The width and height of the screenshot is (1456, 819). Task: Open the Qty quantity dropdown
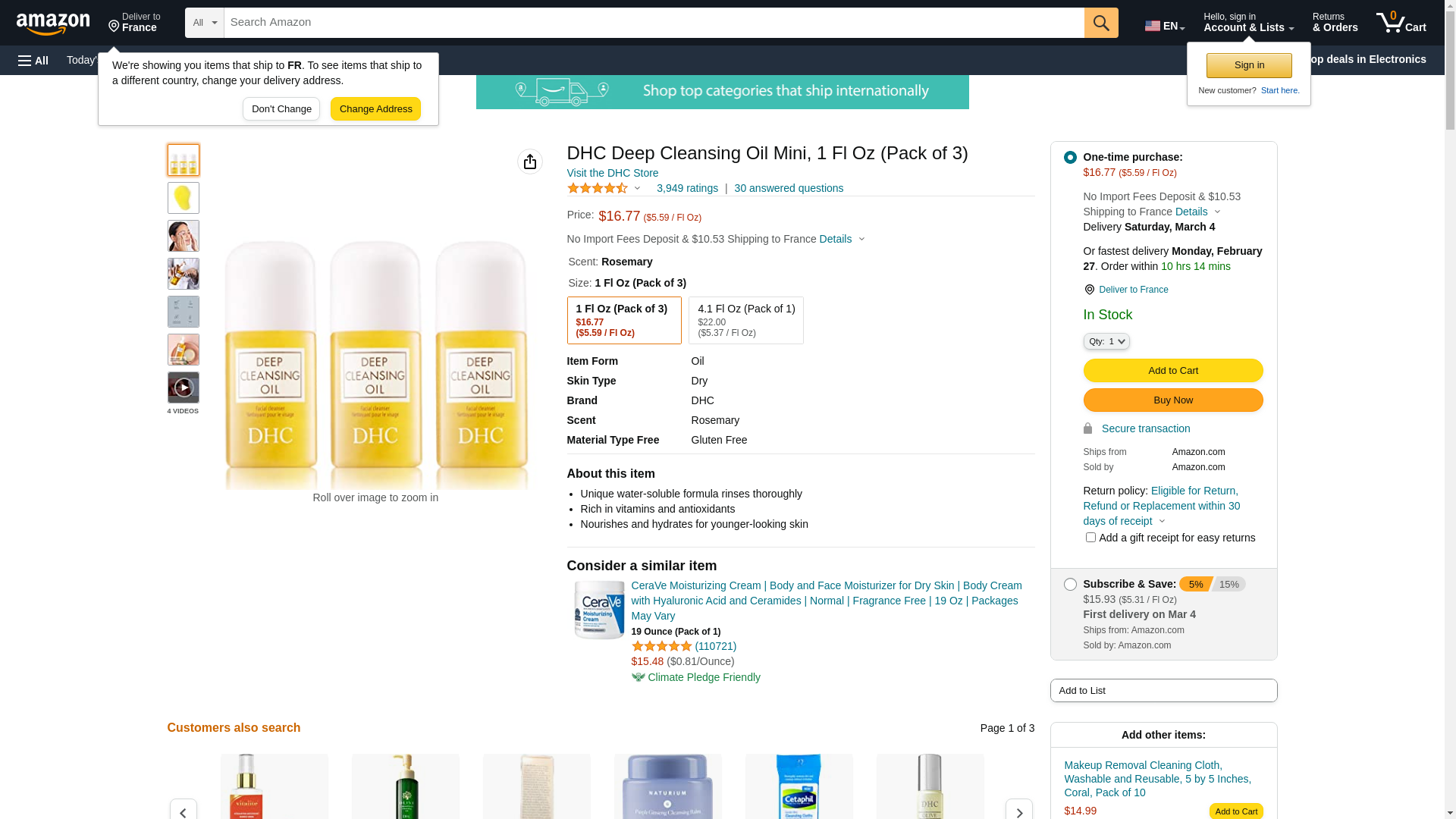click(x=1106, y=342)
